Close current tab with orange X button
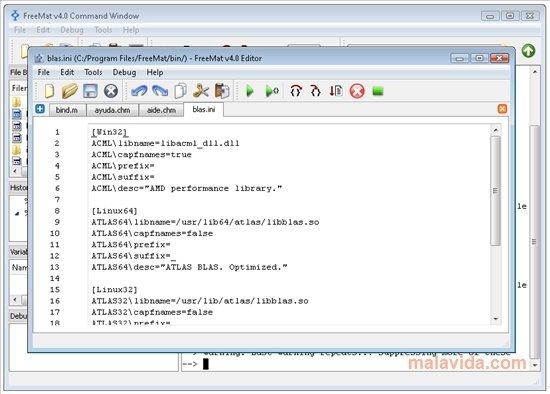Viewport: 550px width, 394px height. pyautogui.click(x=502, y=109)
